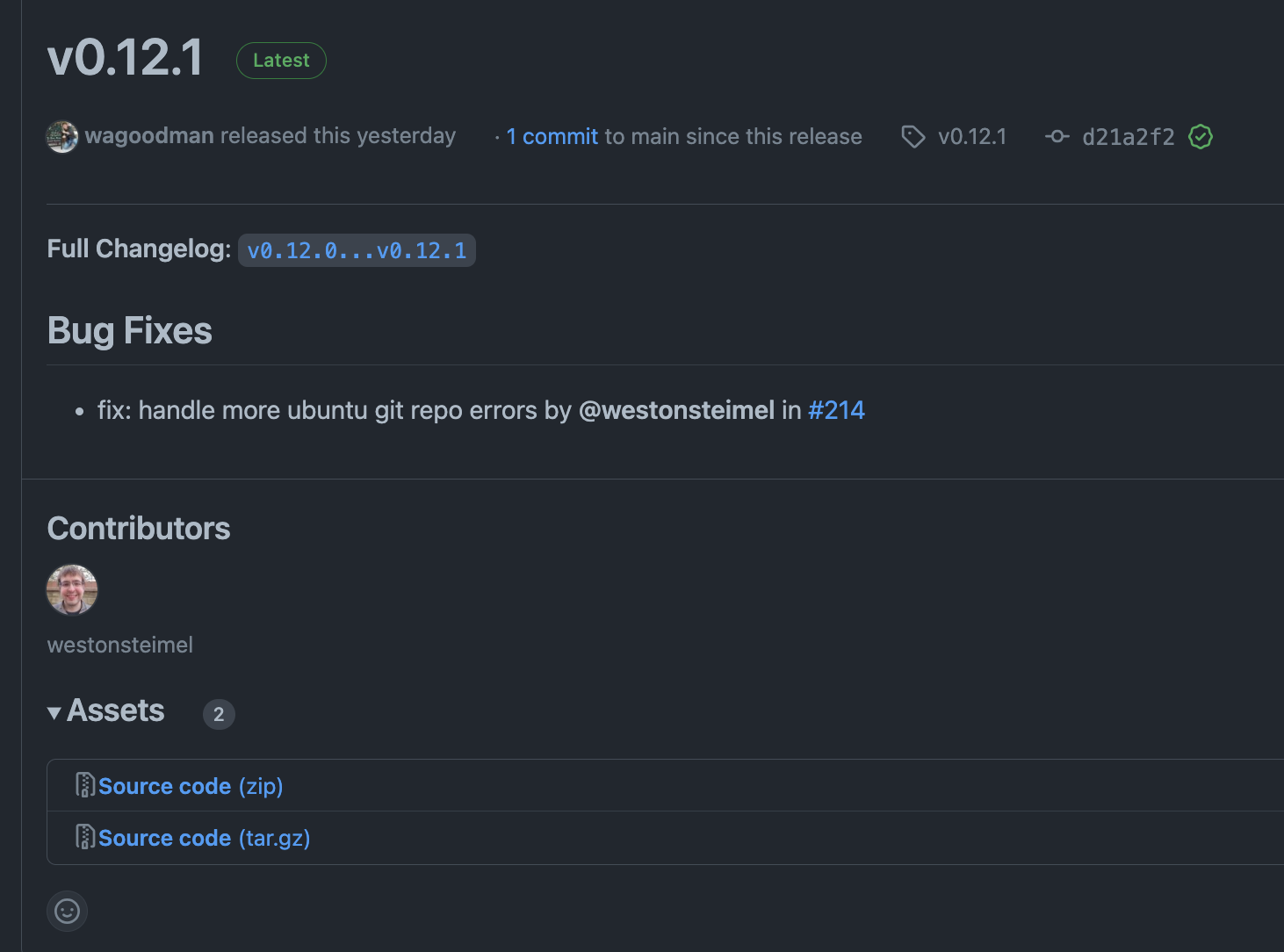1284x952 pixels.
Task: Click the Assets count badge showing 2
Action: pyautogui.click(x=219, y=714)
